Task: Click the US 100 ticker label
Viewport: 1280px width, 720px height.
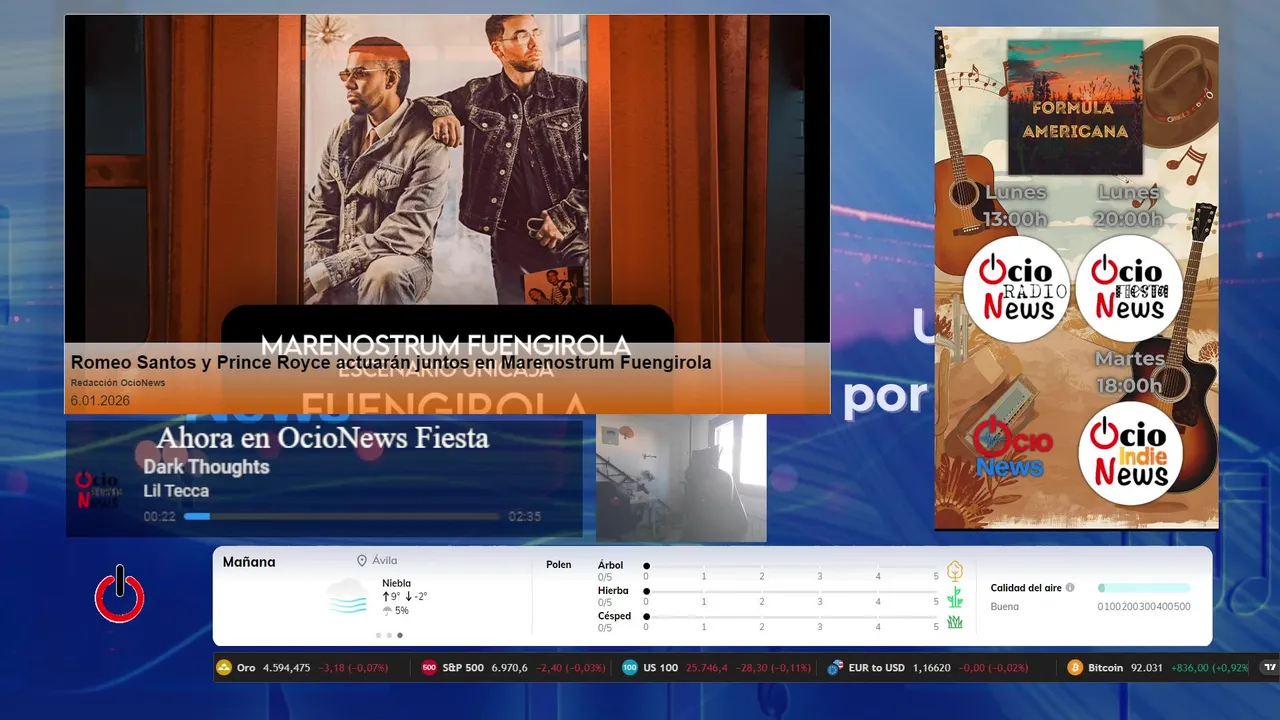Action: point(661,667)
